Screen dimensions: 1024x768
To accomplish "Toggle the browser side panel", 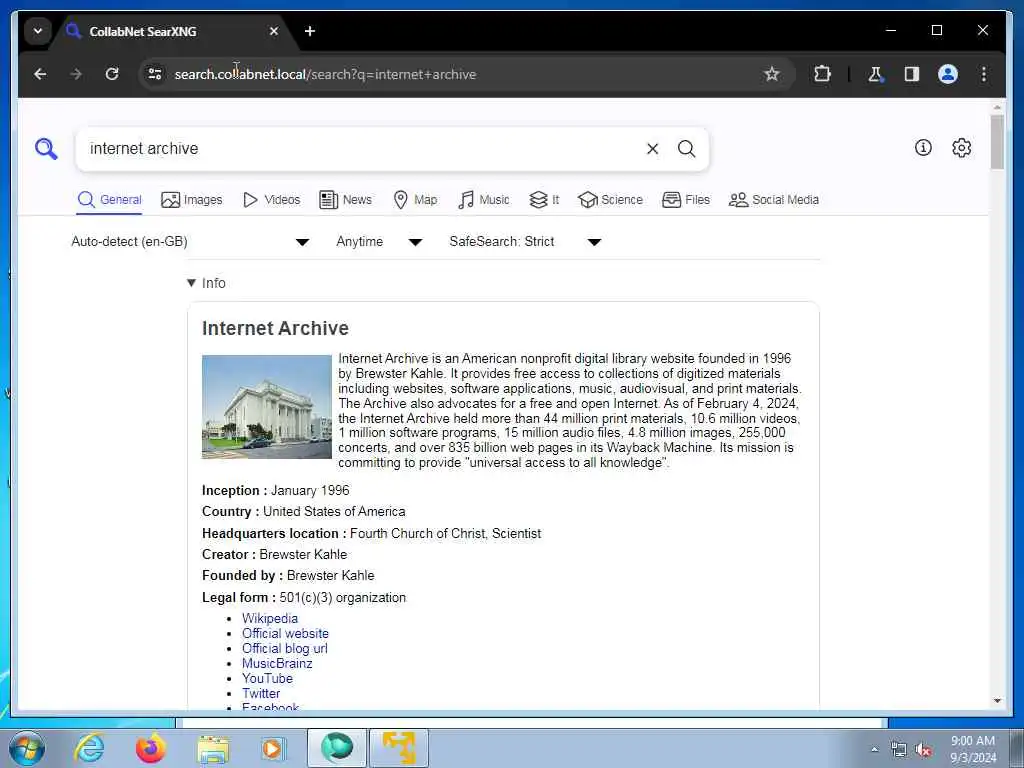I will [912, 74].
